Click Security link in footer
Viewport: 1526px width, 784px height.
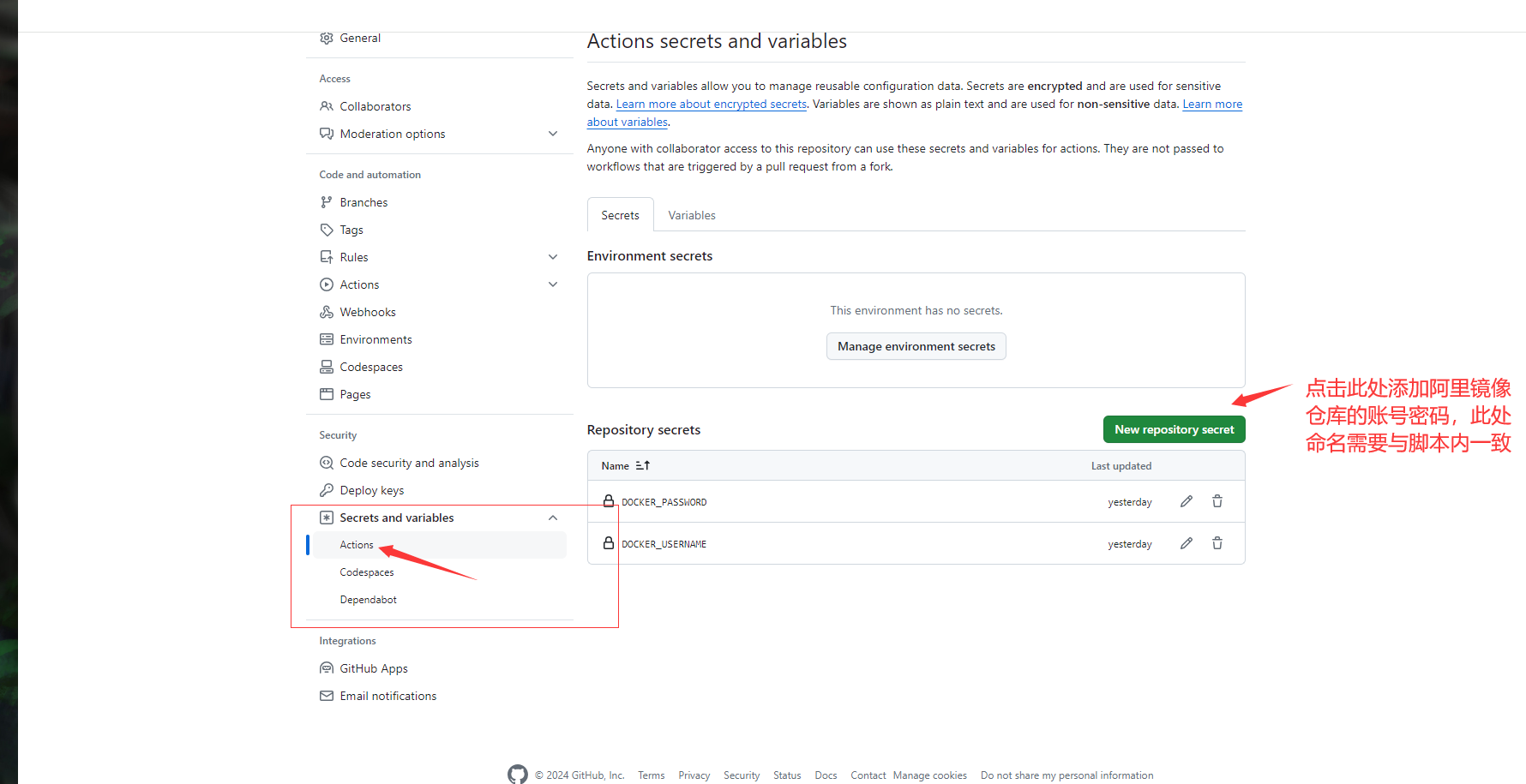tap(742, 775)
